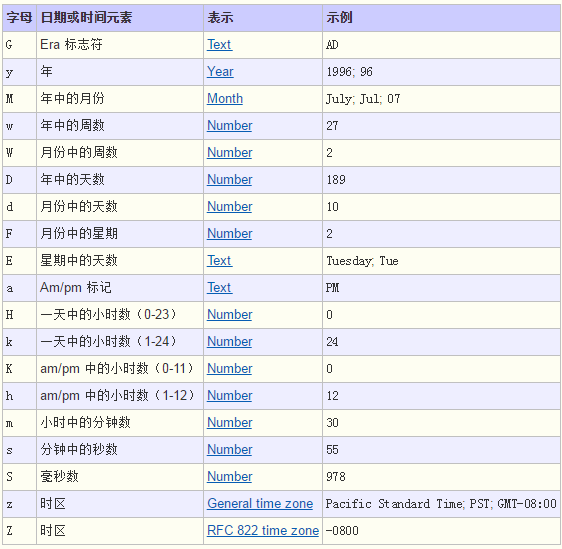The width and height of the screenshot is (562, 549).
Task: Select the example cell 1996; 96
Action: click(442, 72)
